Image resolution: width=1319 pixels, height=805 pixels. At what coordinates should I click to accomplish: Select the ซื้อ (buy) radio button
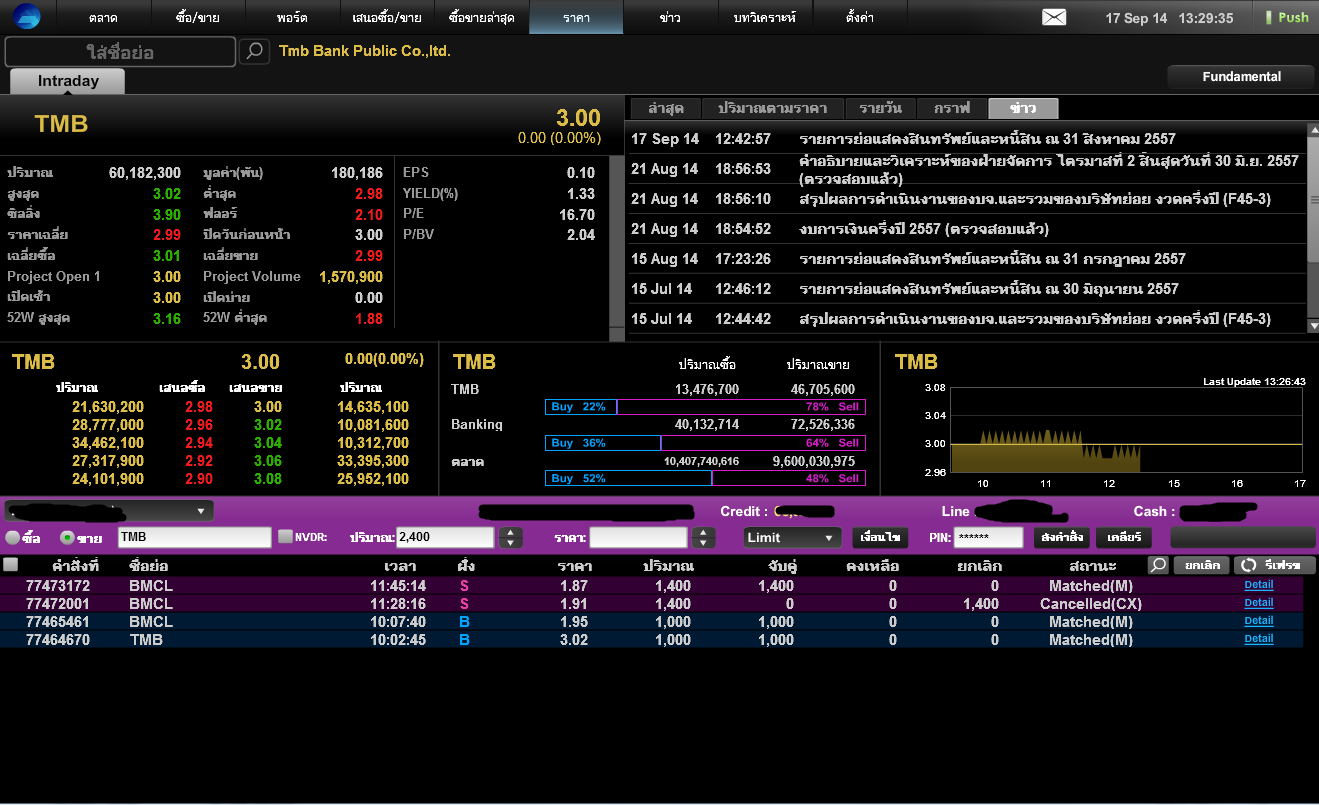12,538
